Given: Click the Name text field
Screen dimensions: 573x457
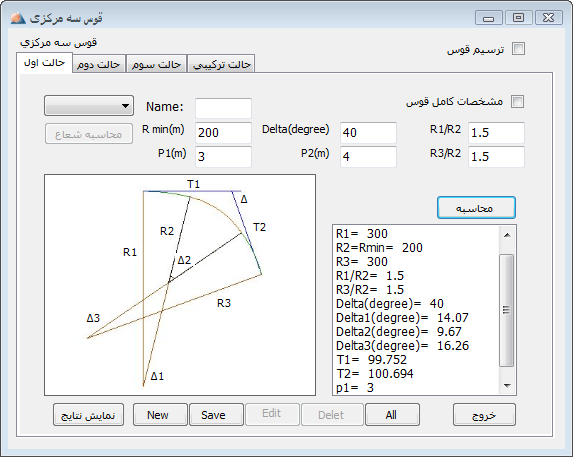Looking at the screenshot, I should click(223, 108).
